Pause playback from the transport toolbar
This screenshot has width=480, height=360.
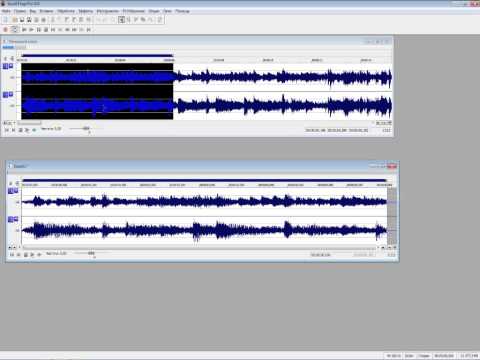click(39, 30)
